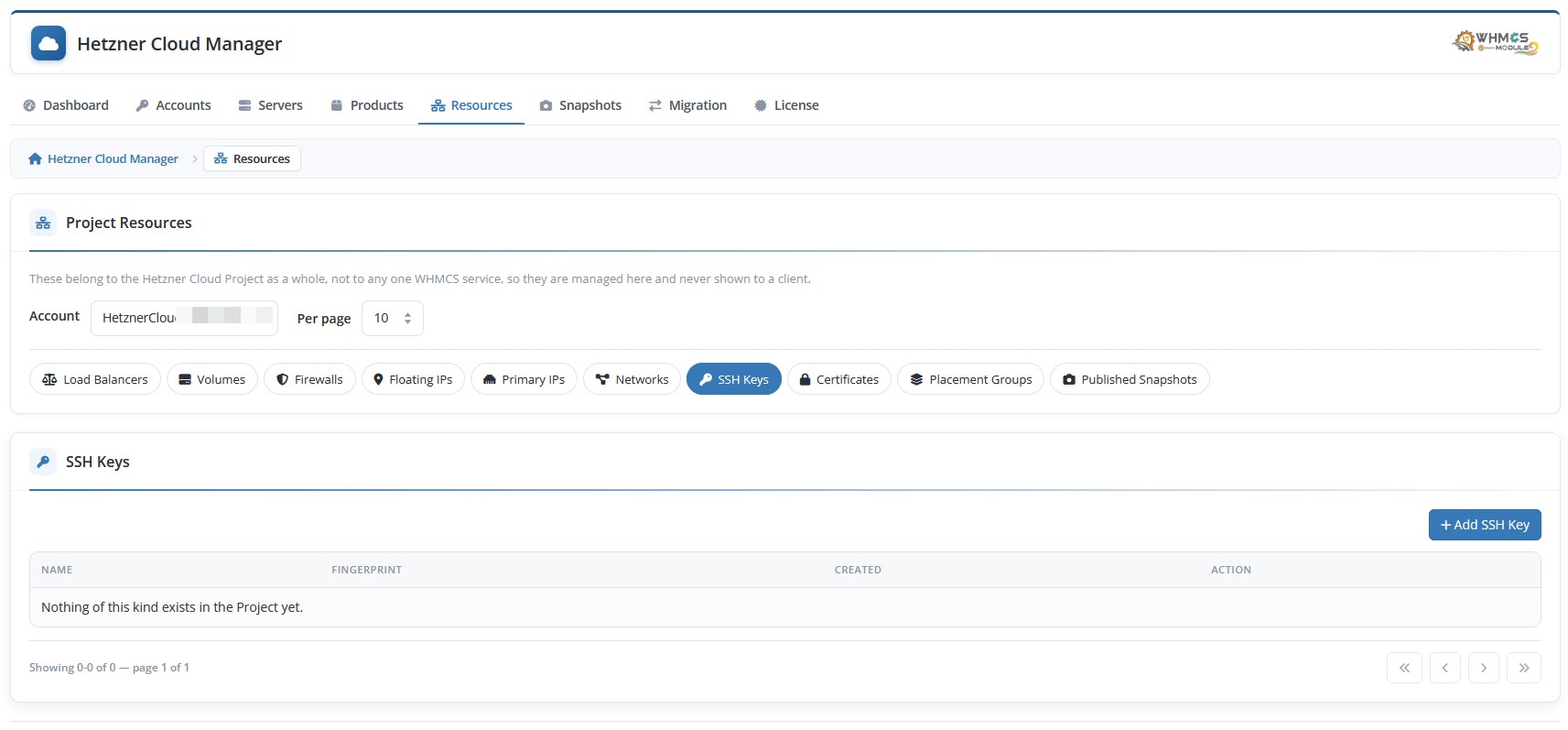
Task: Show Load Balancers resources
Action: click(95, 379)
